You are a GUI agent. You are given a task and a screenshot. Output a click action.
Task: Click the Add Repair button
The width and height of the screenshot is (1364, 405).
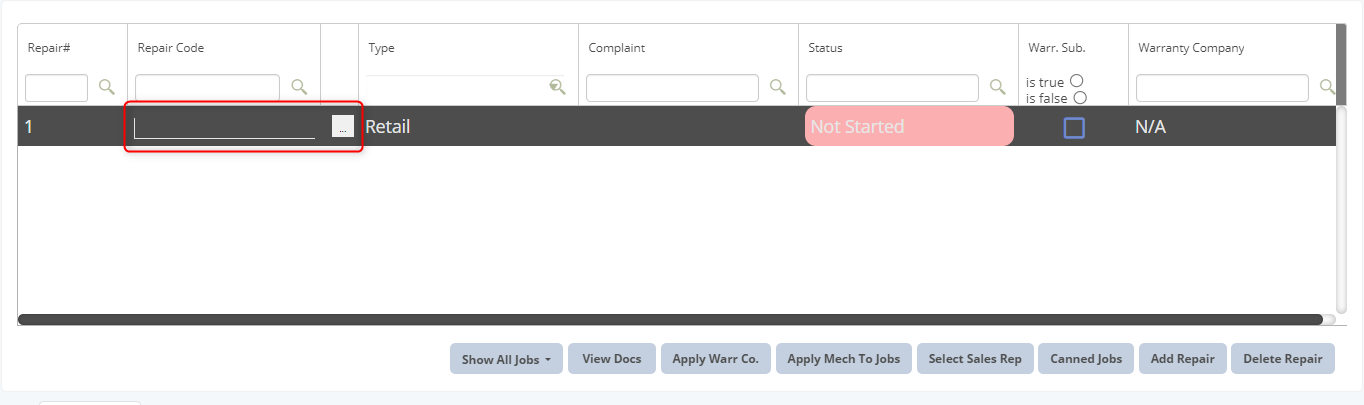pyautogui.click(x=1182, y=359)
